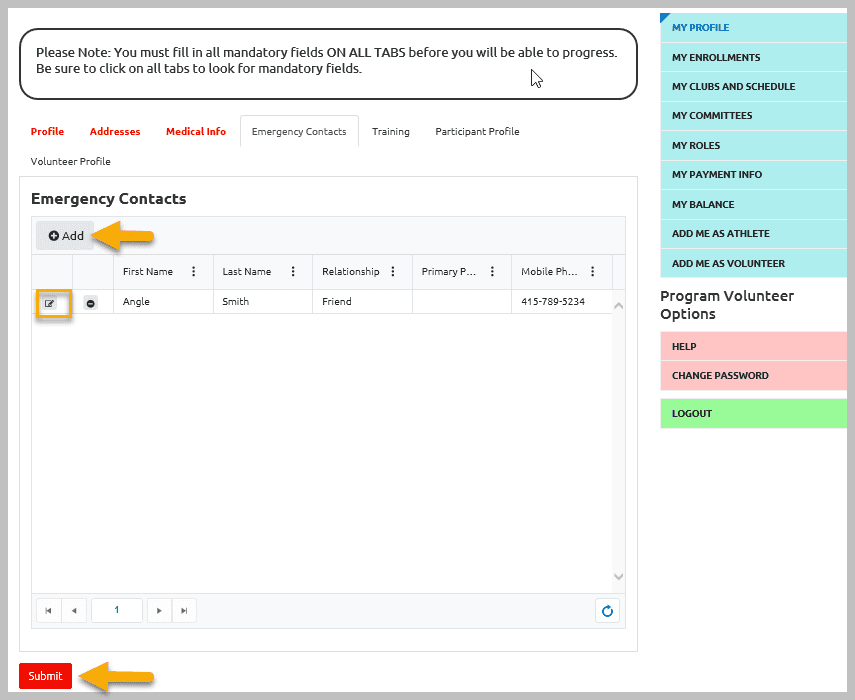View My Payment Info
Image resolution: width=855 pixels, height=700 pixels.
click(x=754, y=174)
